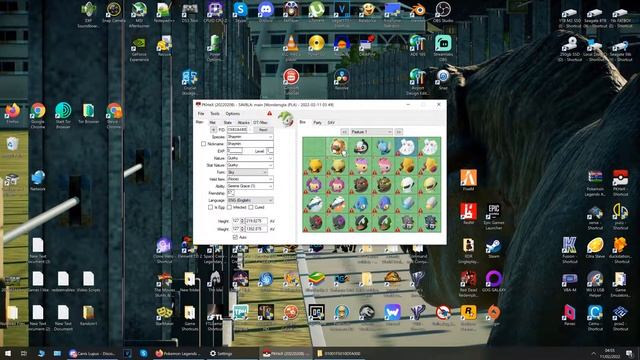Switch to the SAV tab
Viewport: 640px width, 360px height.
(331, 122)
